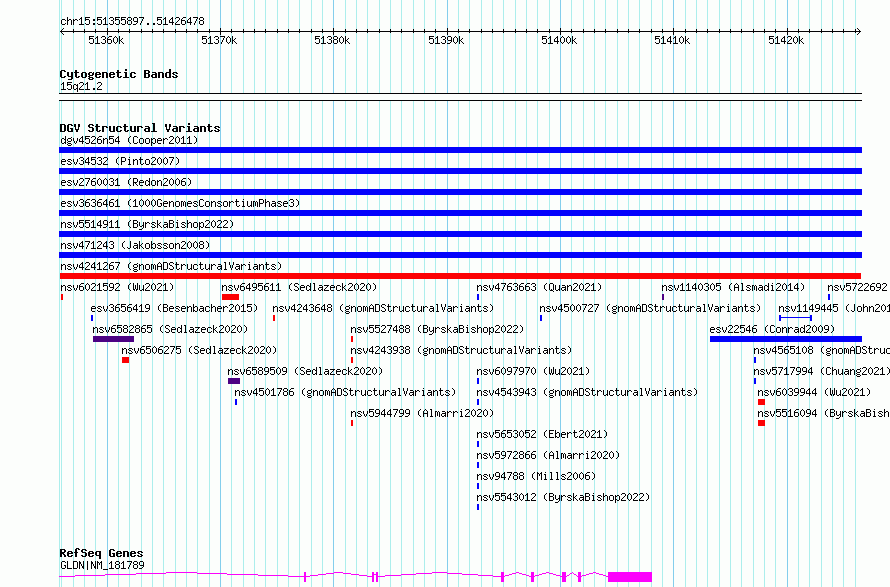The height and width of the screenshot is (587, 890).
Task: Click the red block under nsv6506275
Action: tap(125, 360)
